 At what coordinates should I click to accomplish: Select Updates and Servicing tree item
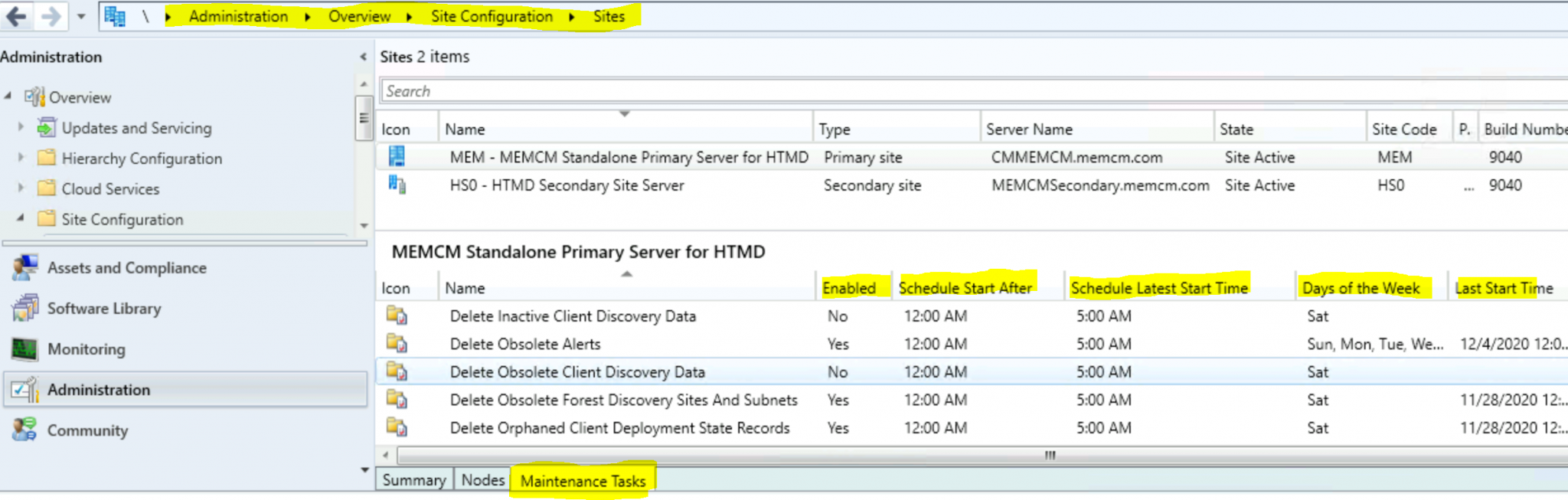click(136, 128)
